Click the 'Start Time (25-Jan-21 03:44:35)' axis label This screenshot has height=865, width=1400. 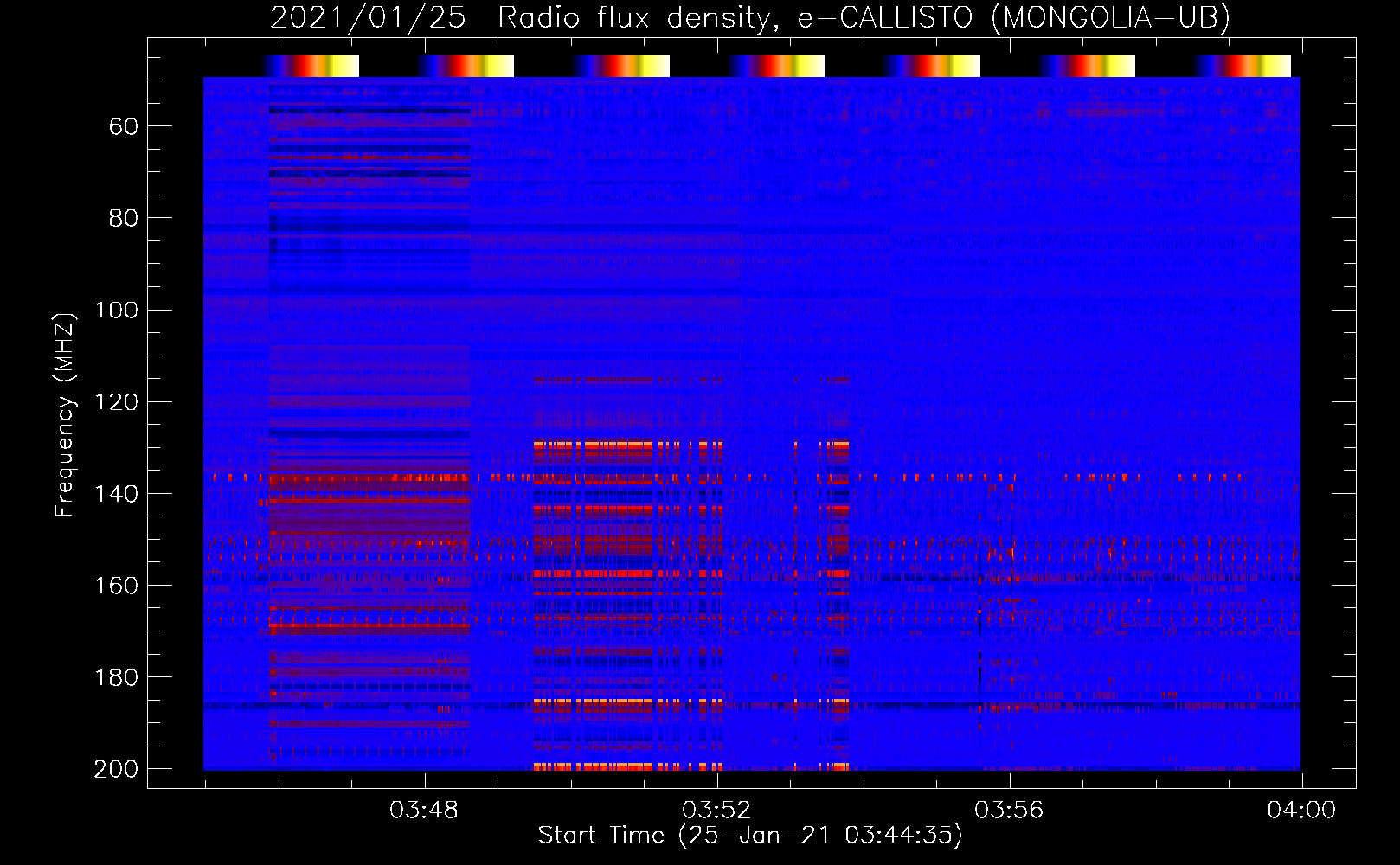(750, 836)
